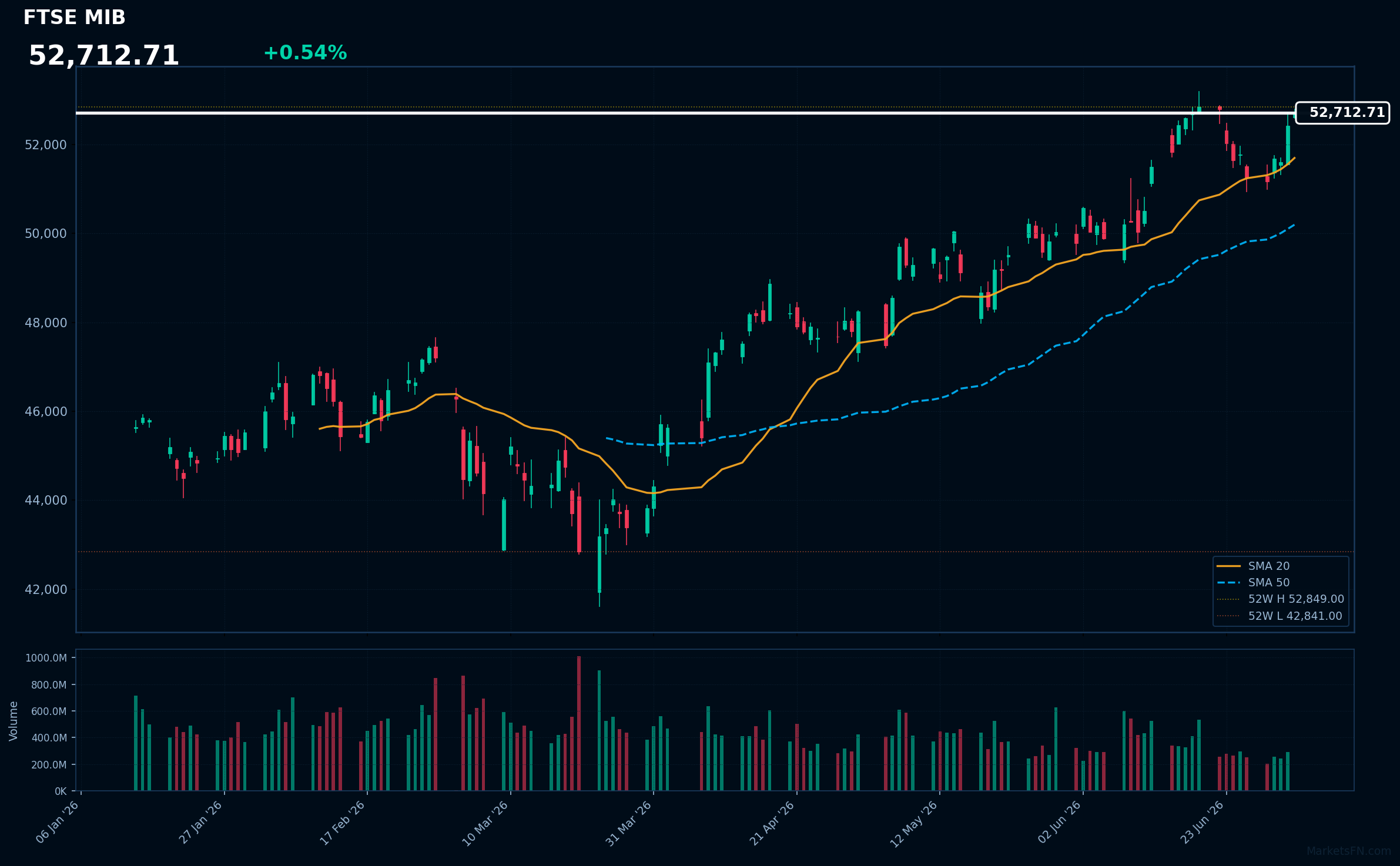Image resolution: width=1400 pixels, height=866 pixels.
Task: Click the 44,000 price axis label
Action: (x=46, y=500)
